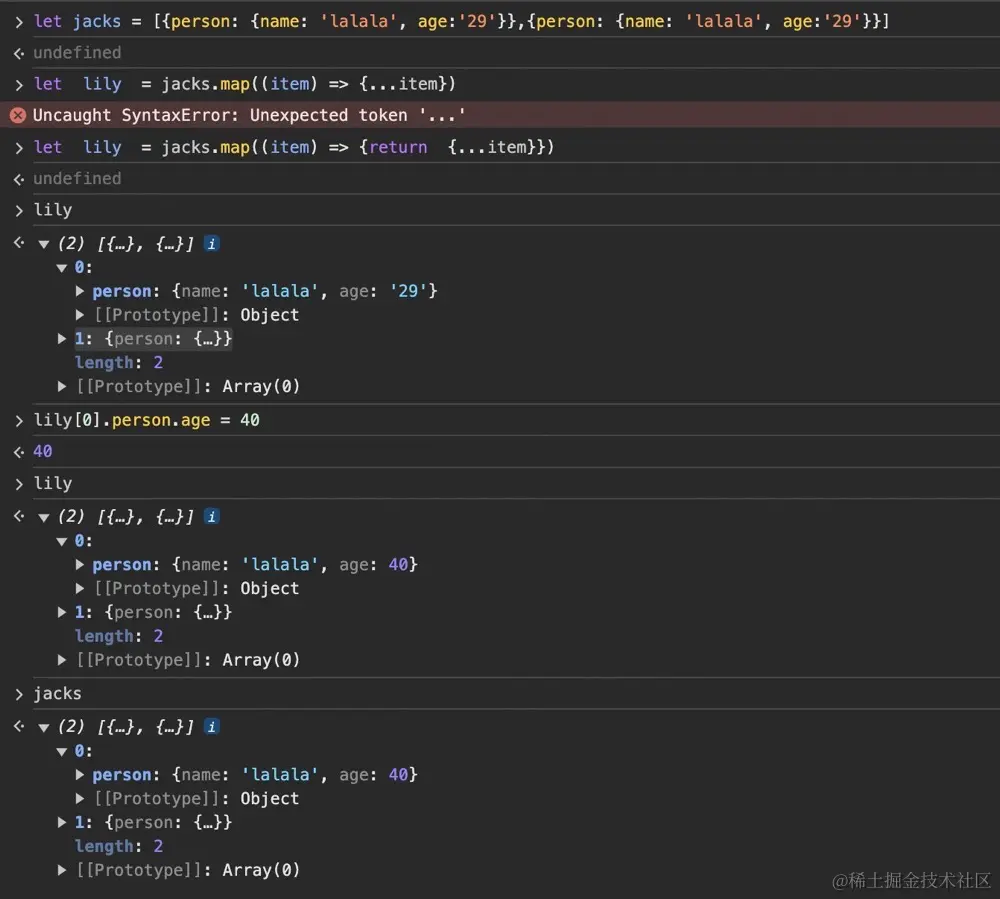Expand person with age 40 in second lily output
The image size is (1000, 899).
[80, 565]
